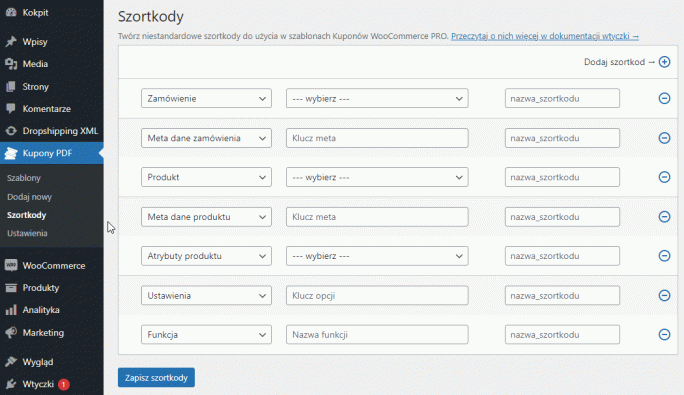Click the plus icon to add shortcode

[664, 62]
